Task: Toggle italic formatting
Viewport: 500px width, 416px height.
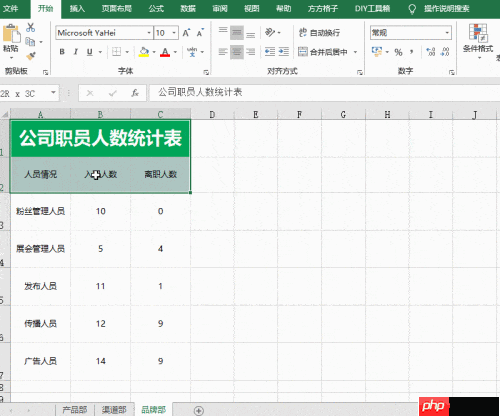Action: click(x=76, y=52)
